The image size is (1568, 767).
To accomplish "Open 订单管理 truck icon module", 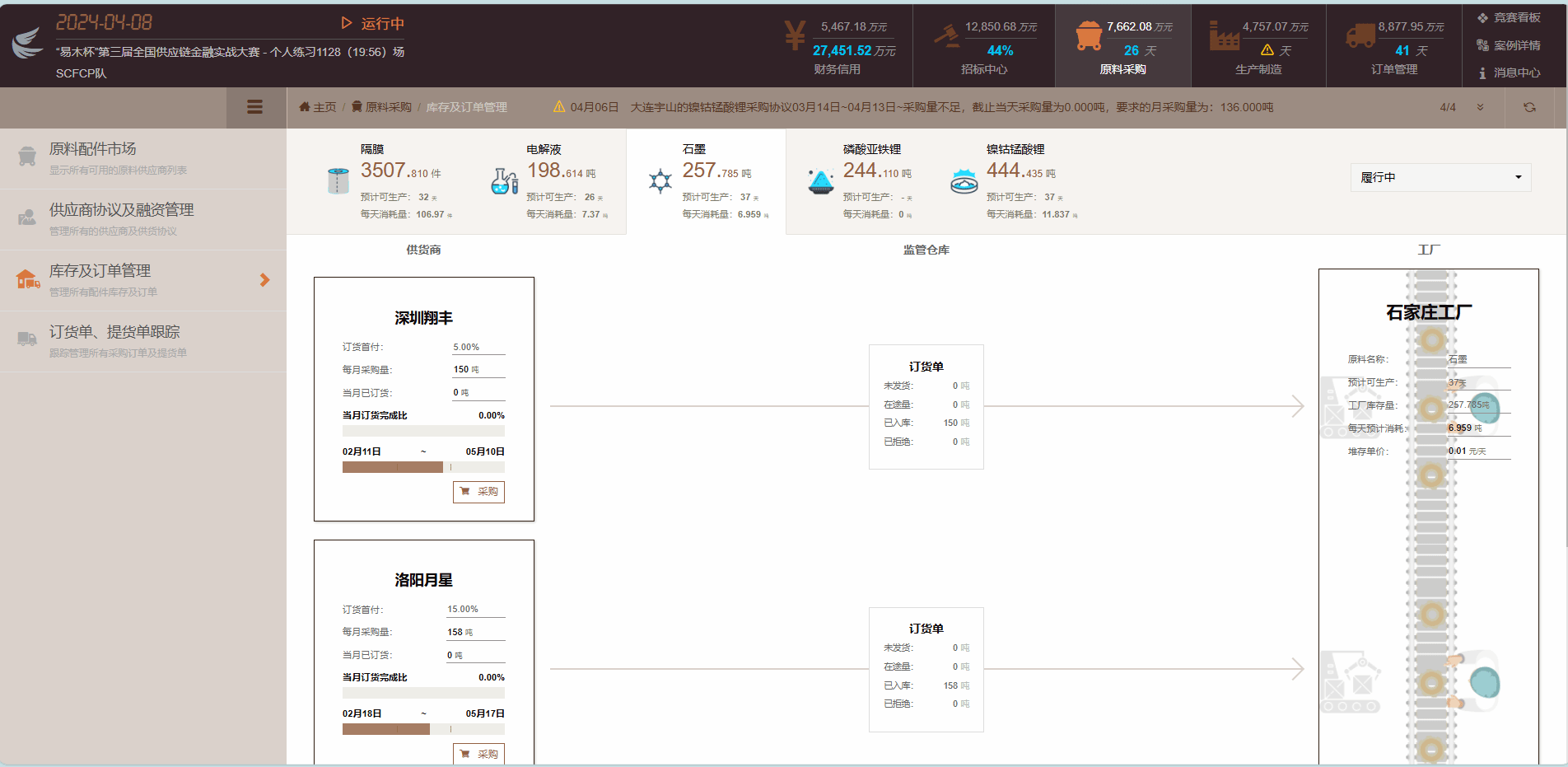I will click(1360, 36).
